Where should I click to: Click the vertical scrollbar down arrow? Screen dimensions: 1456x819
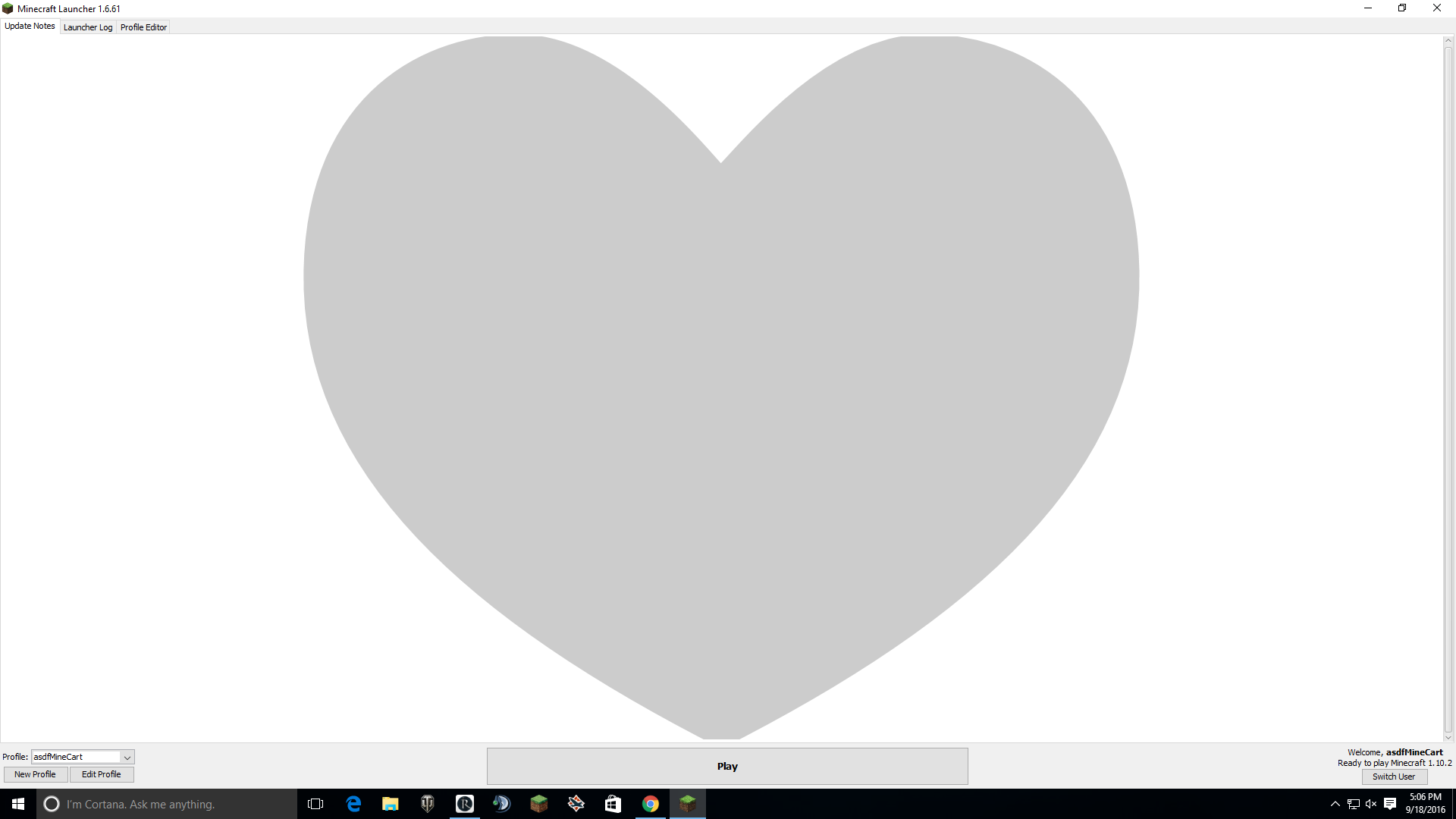pos(1448,737)
